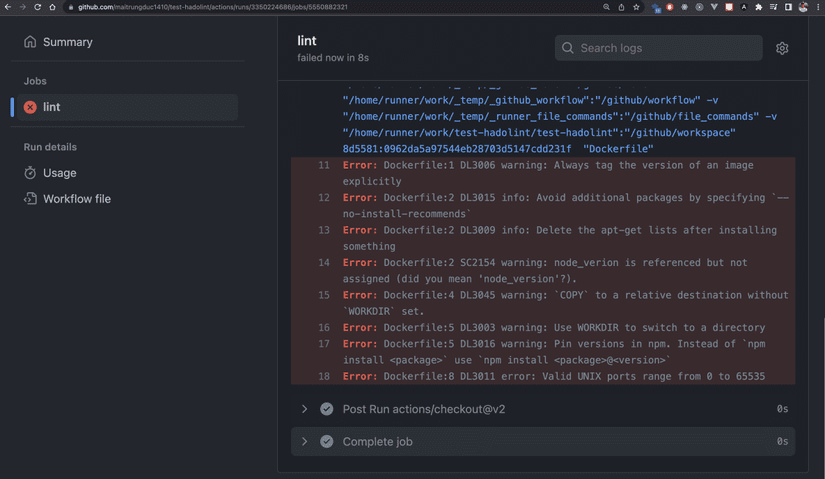This screenshot has height=479, width=825.
Task: Open the Google Translate extension icon
Action: pos(656,7)
